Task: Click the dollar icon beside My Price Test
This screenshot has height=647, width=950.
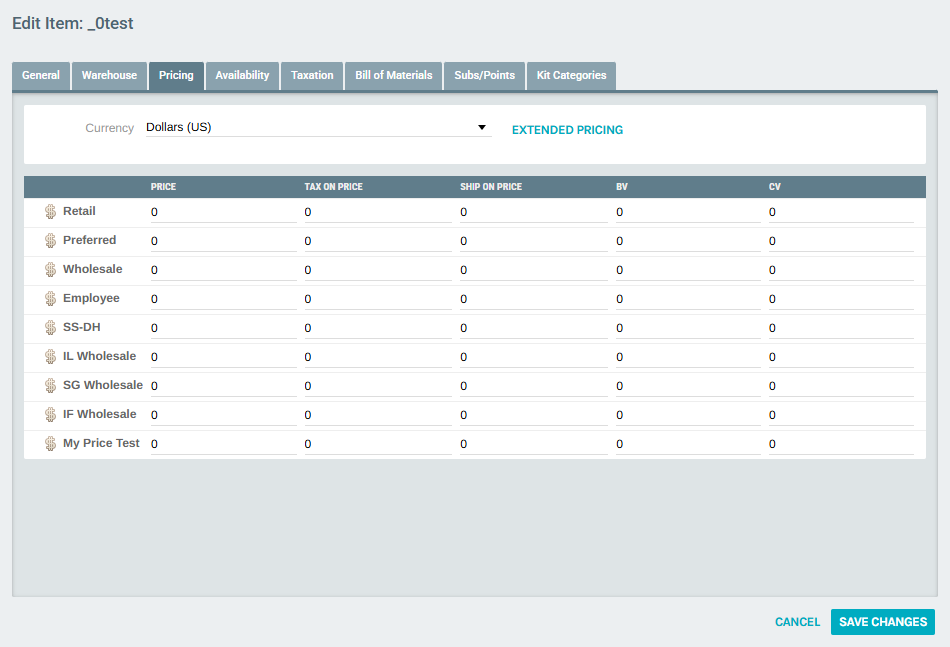Action: pyautogui.click(x=50, y=444)
